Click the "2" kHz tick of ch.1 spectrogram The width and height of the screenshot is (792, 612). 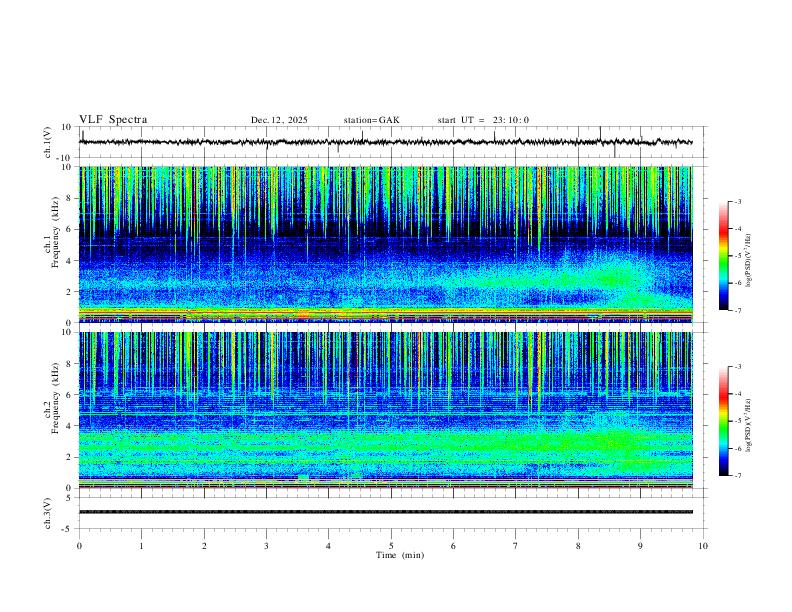coord(70,292)
